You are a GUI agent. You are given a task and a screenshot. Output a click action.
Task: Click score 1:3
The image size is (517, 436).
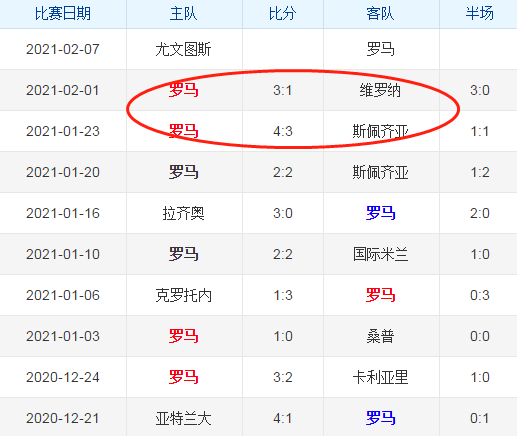(x=283, y=295)
